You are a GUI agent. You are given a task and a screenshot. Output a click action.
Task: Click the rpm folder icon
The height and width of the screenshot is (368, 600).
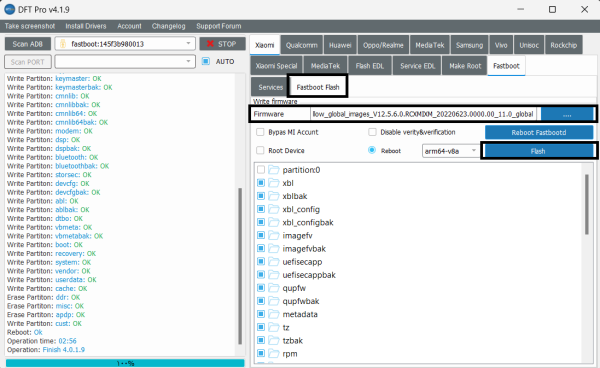coord(273,353)
